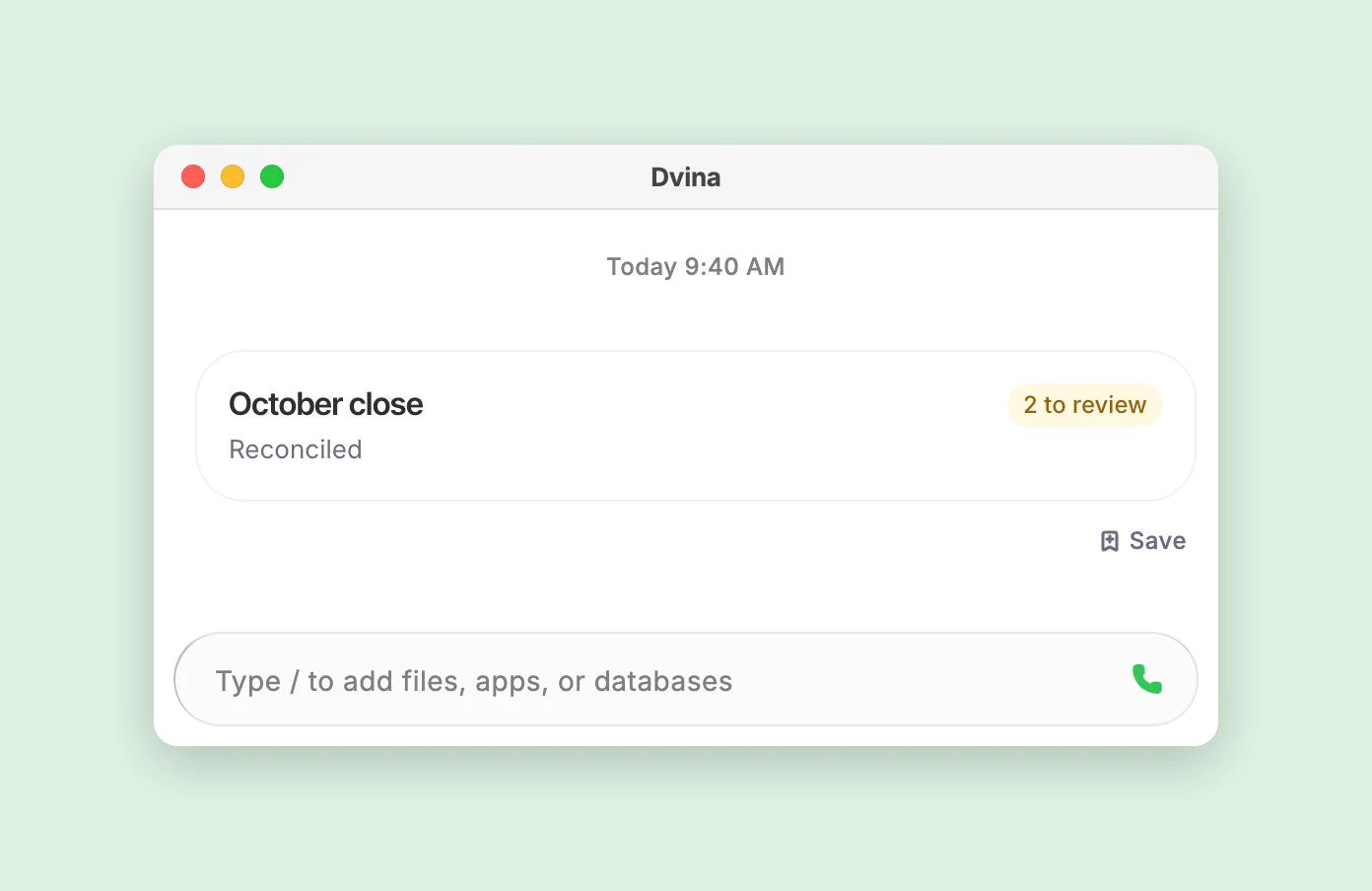Select the 'Reconciled' status text
1372x891 pixels.
click(x=296, y=449)
